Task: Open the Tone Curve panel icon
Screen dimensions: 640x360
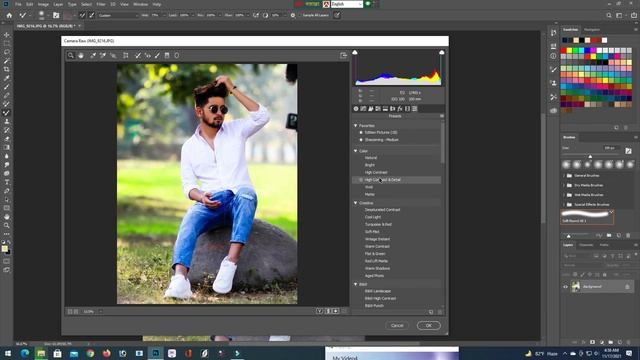Action: click(363, 109)
